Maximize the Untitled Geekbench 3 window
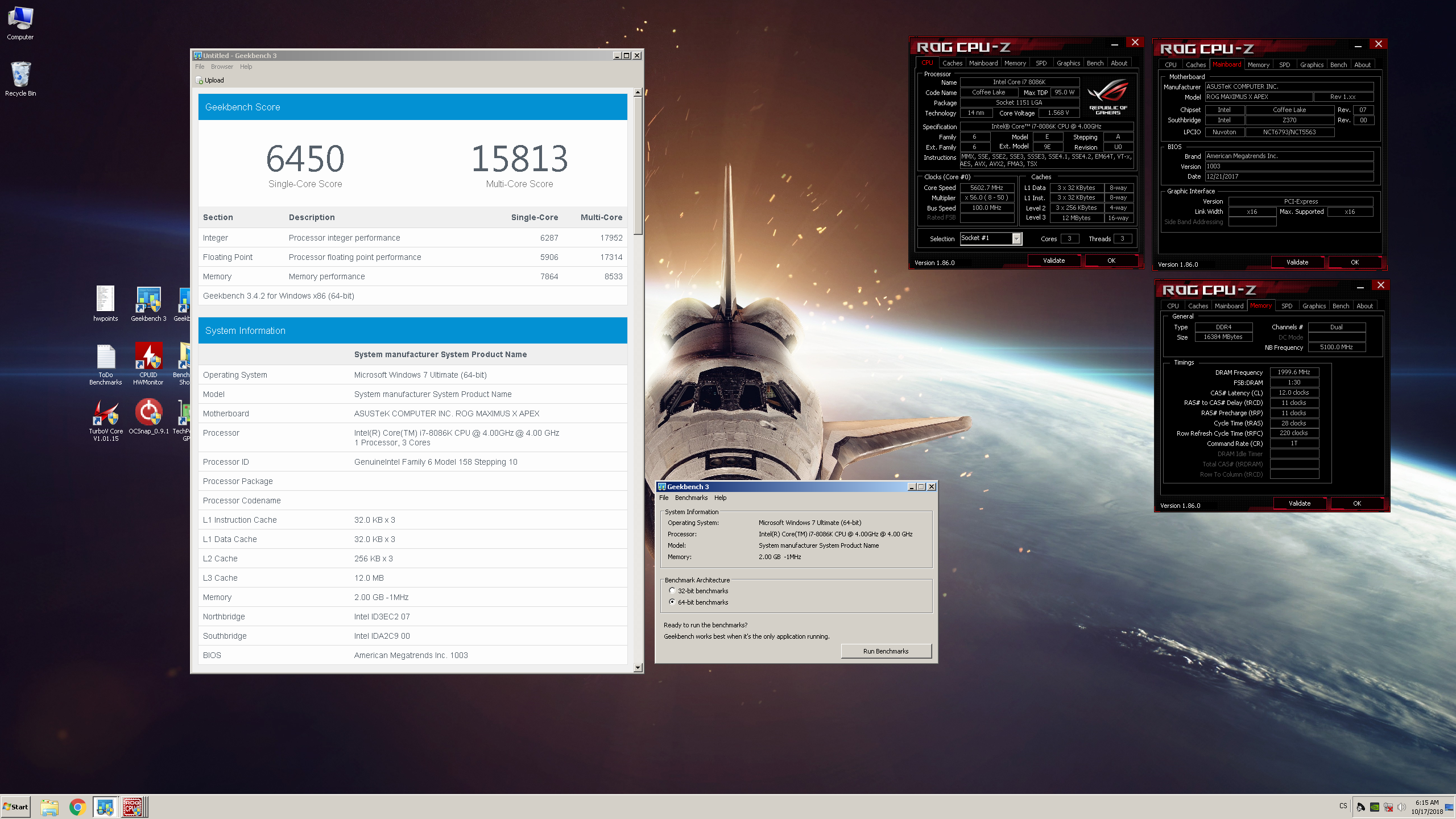Viewport: 1456px width, 819px height. pos(627,56)
